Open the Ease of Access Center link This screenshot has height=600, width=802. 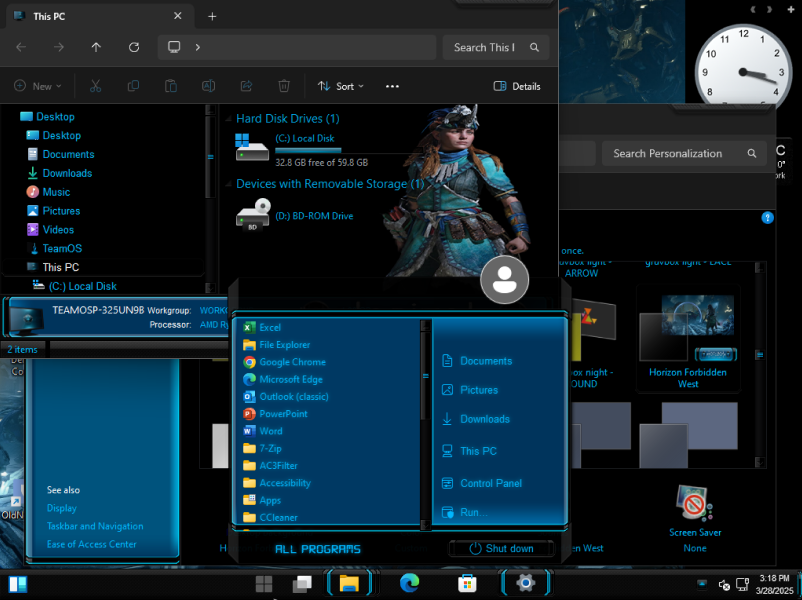pyautogui.click(x=92, y=544)
